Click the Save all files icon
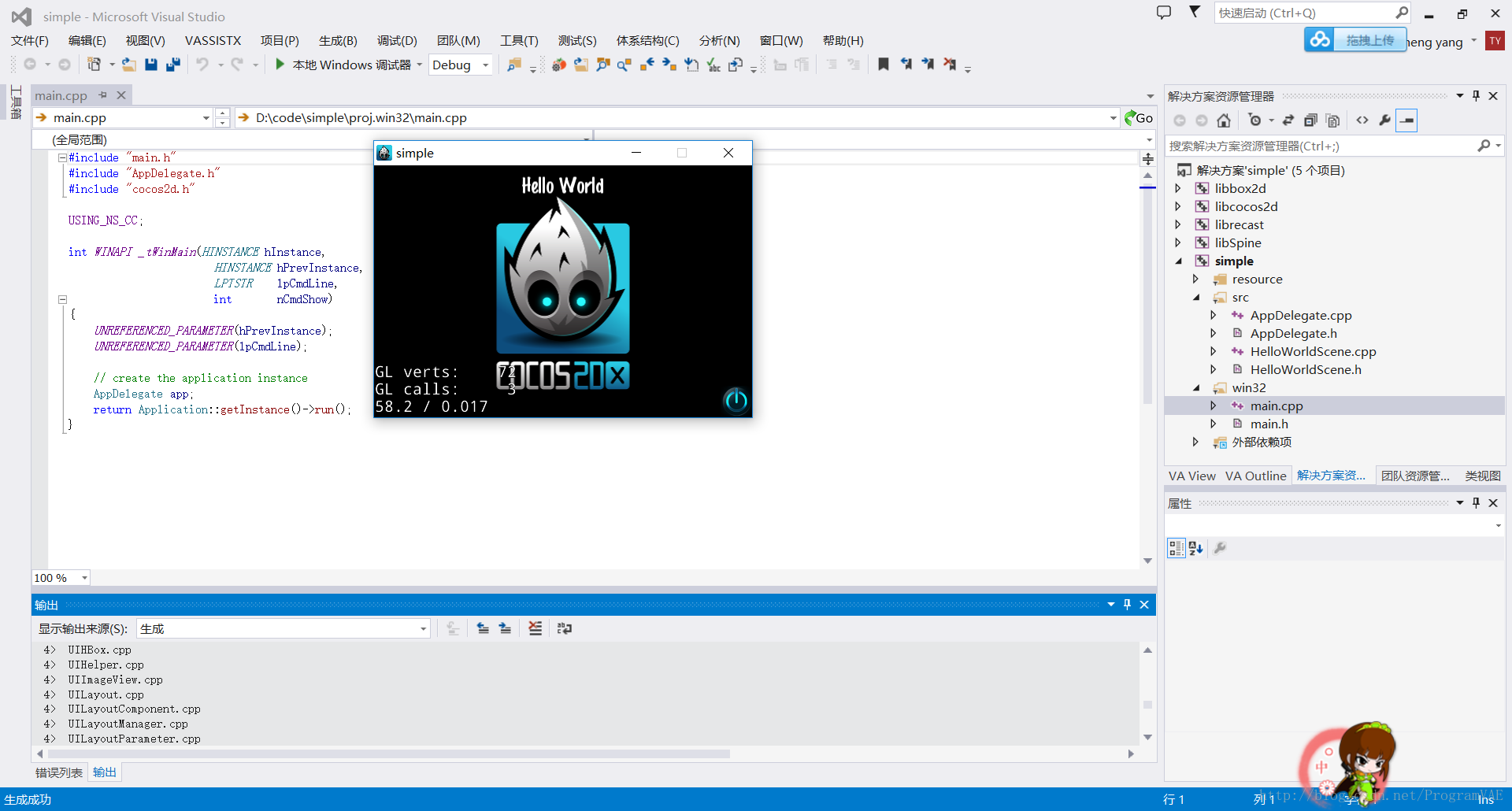 [173, 65]
